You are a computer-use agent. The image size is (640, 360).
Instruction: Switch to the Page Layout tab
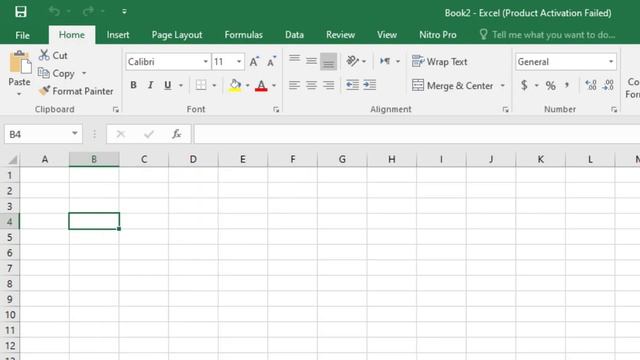pyautogui.click(x=177, y=35)
